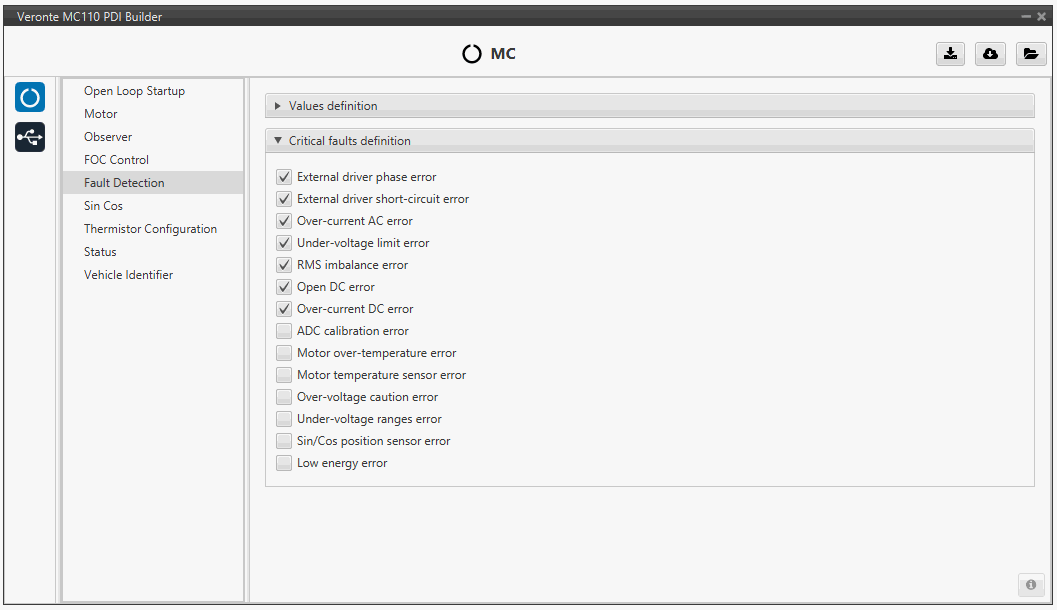Select the MC motor controller sidebar icon
1057x610 pixels.
(x=30, y=98)
